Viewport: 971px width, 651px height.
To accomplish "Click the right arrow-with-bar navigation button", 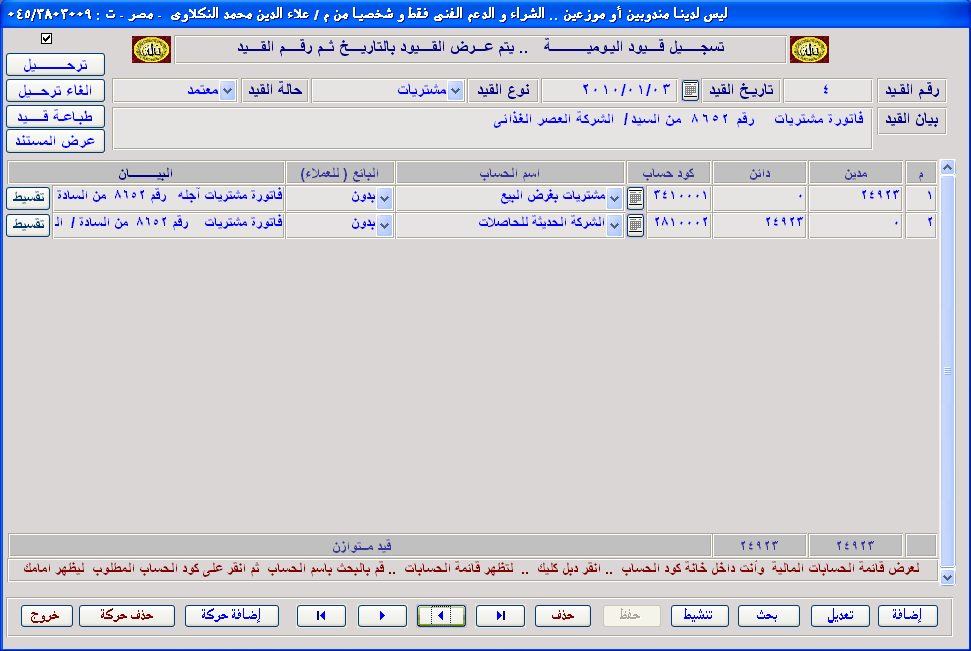I will pos(500,616).
